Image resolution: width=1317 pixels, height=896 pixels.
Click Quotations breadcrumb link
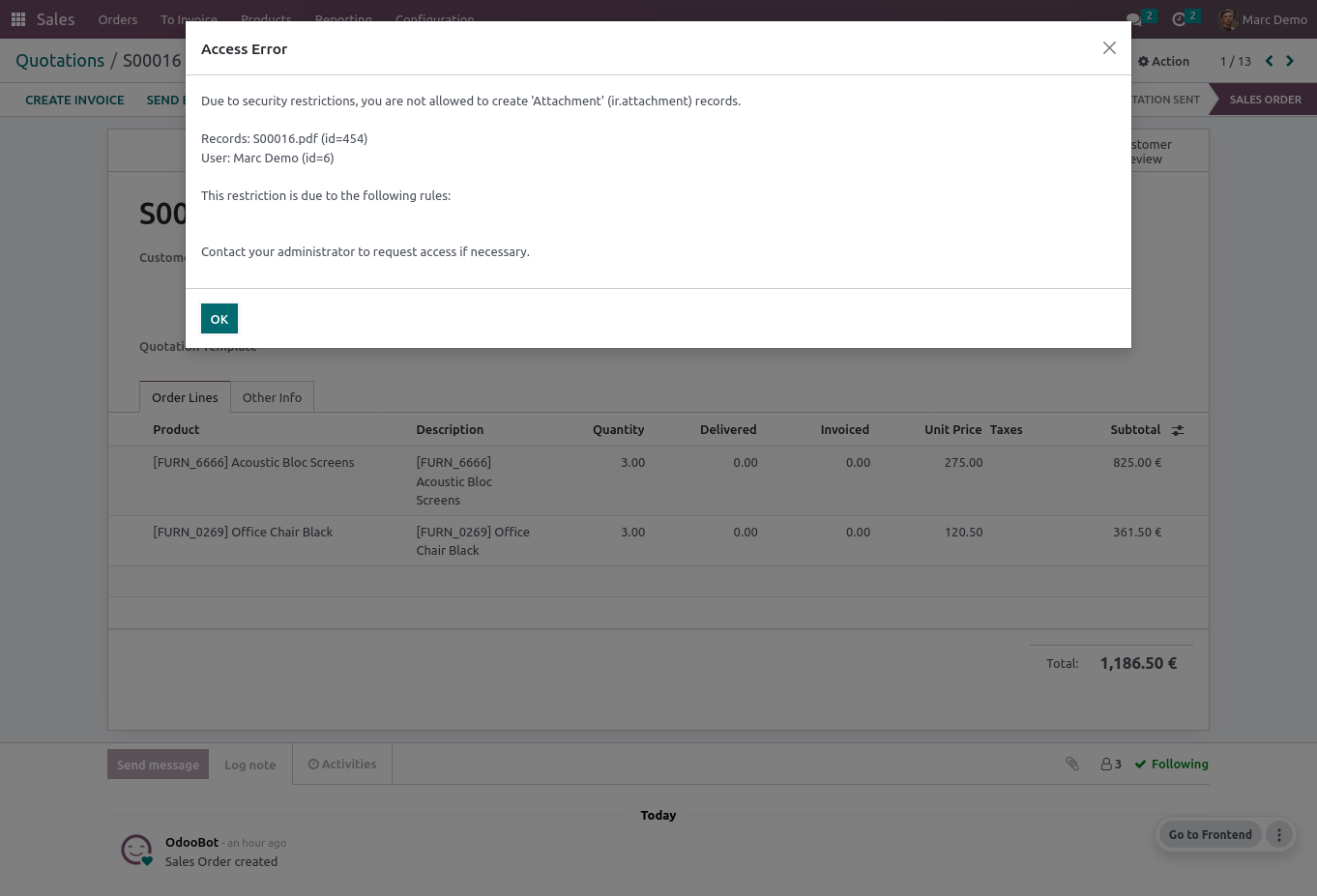[x=60, y=61]
